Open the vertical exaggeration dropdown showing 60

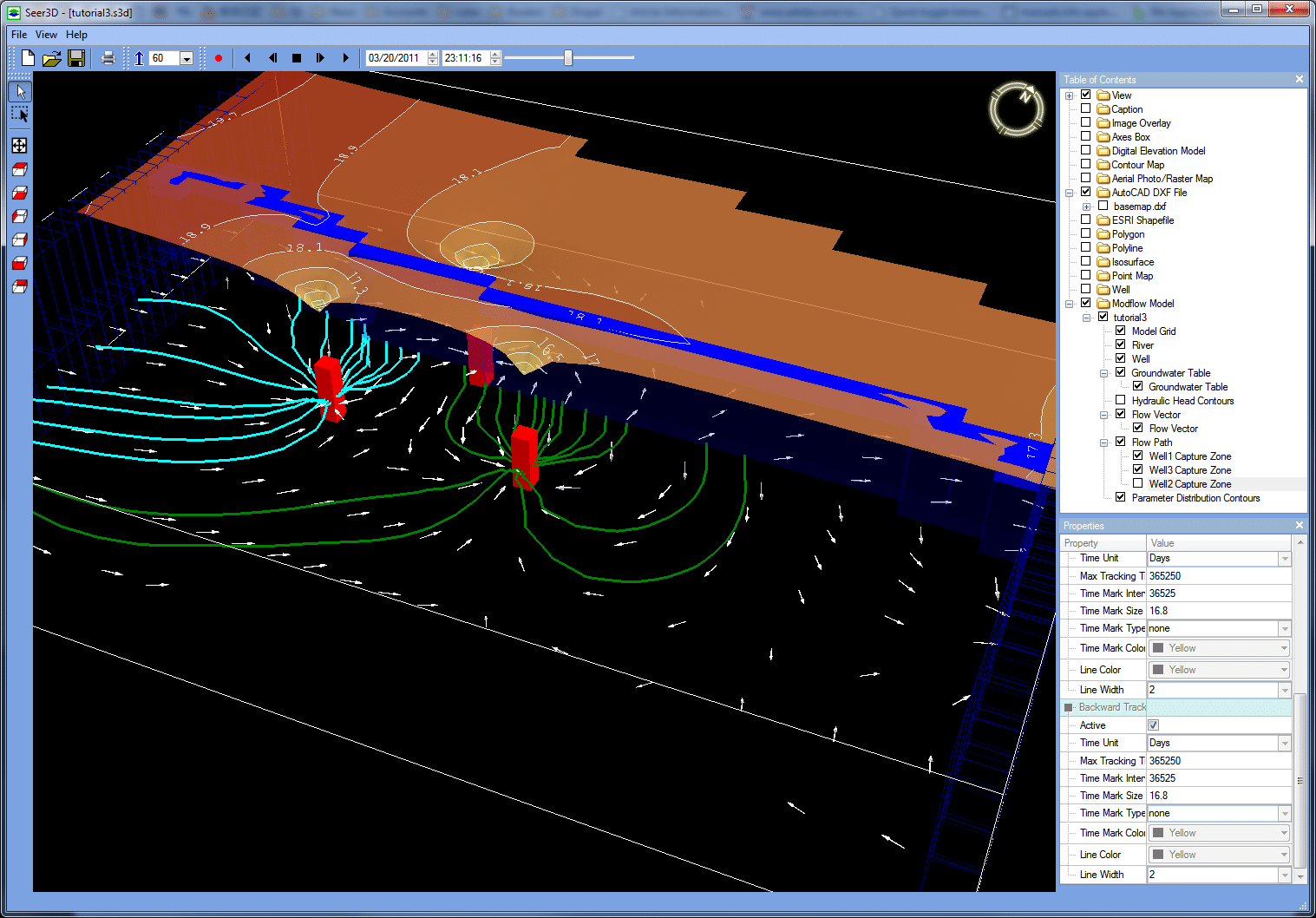pyautogui.click(x=187, y=58)
